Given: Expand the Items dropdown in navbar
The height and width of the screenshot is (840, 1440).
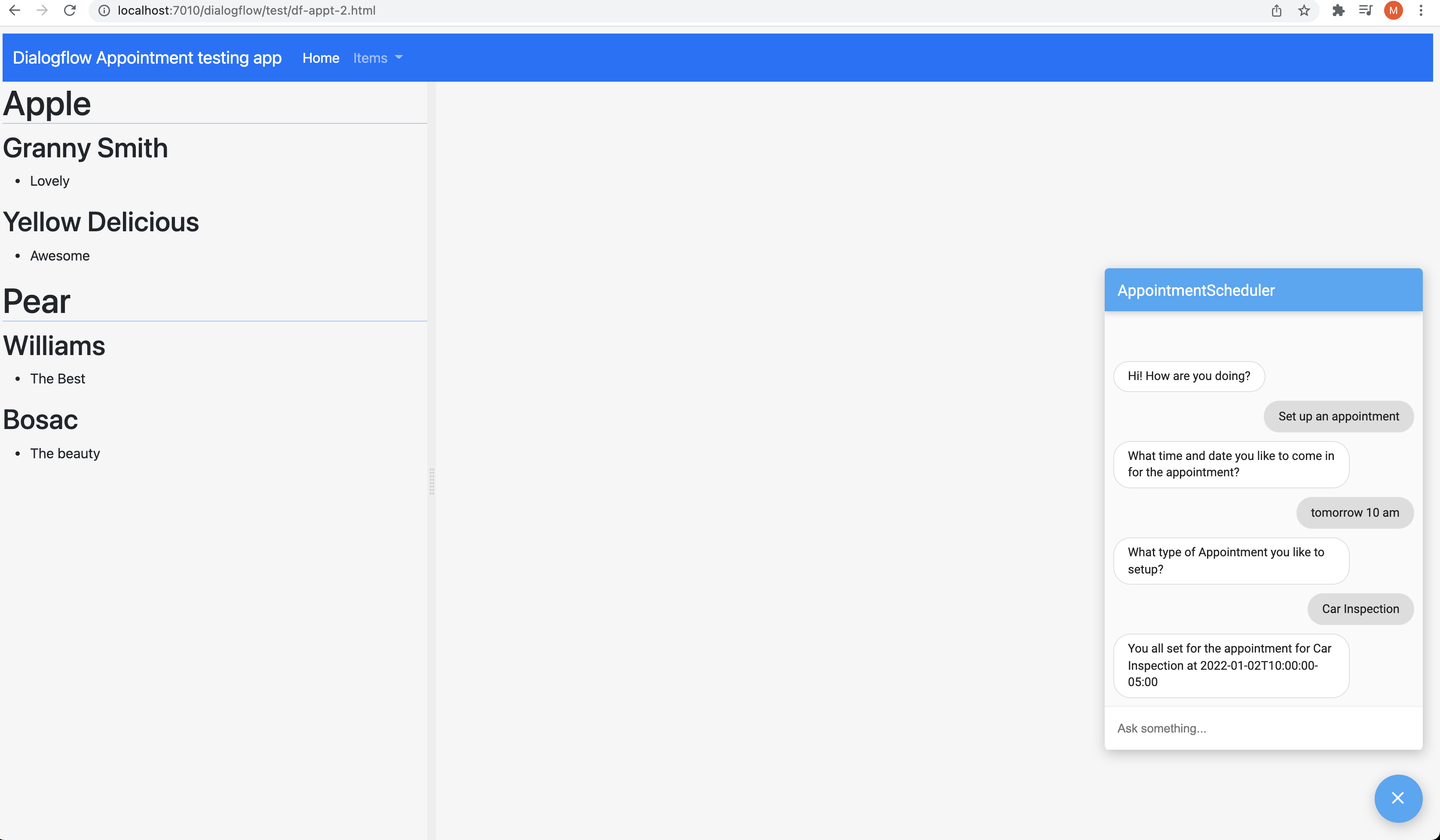Looking at the screenshot, I should coord(378,58).
